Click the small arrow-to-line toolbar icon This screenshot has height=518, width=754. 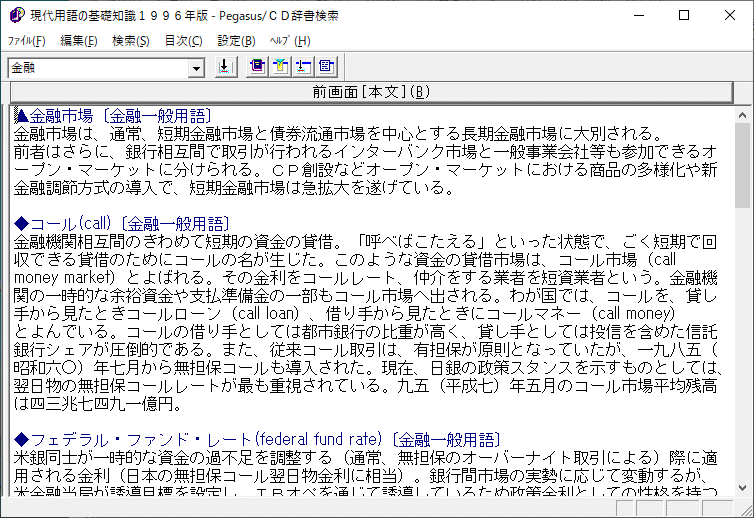(303, 66)
